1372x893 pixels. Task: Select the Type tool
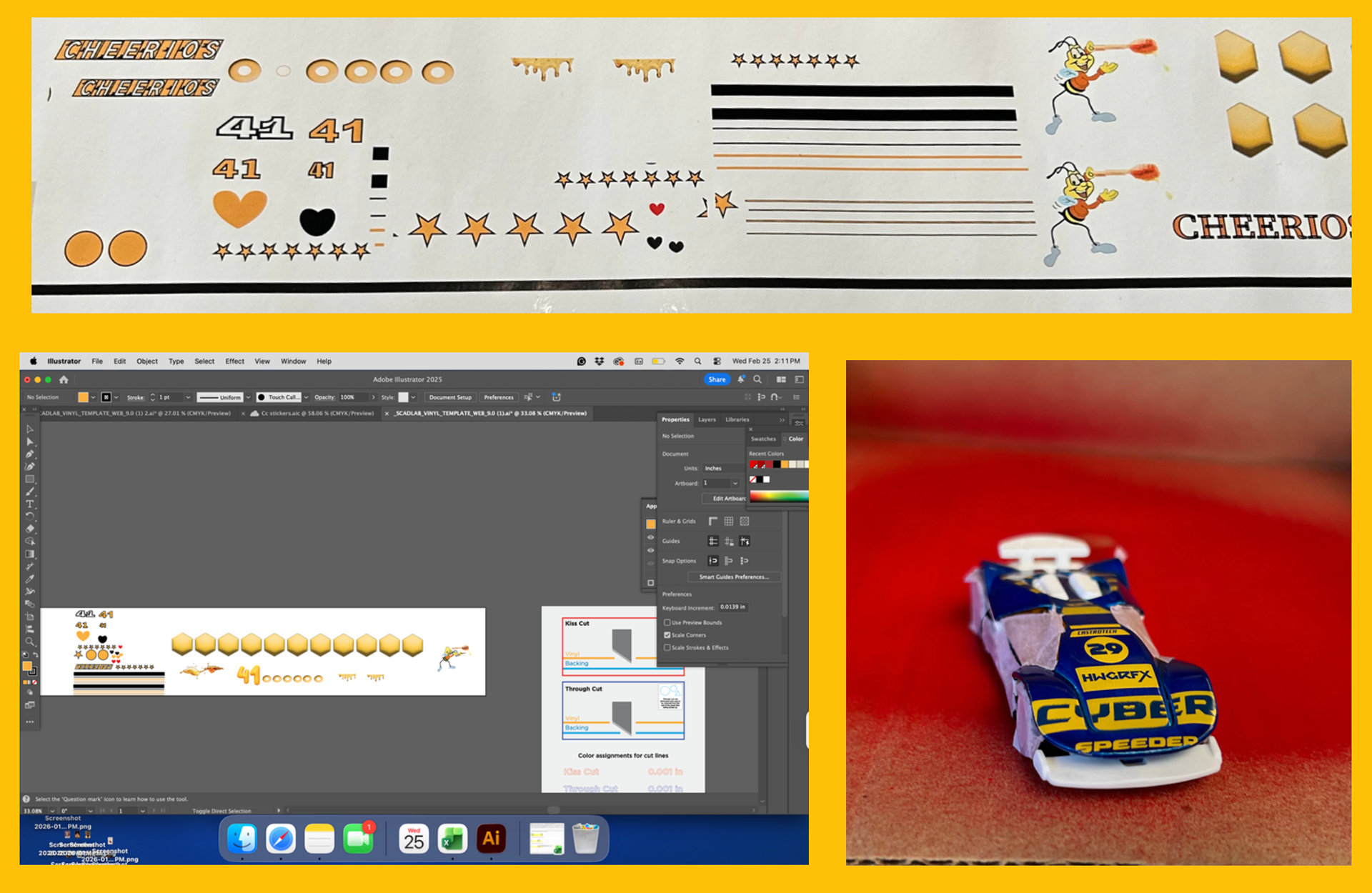[x=30, y=504]
